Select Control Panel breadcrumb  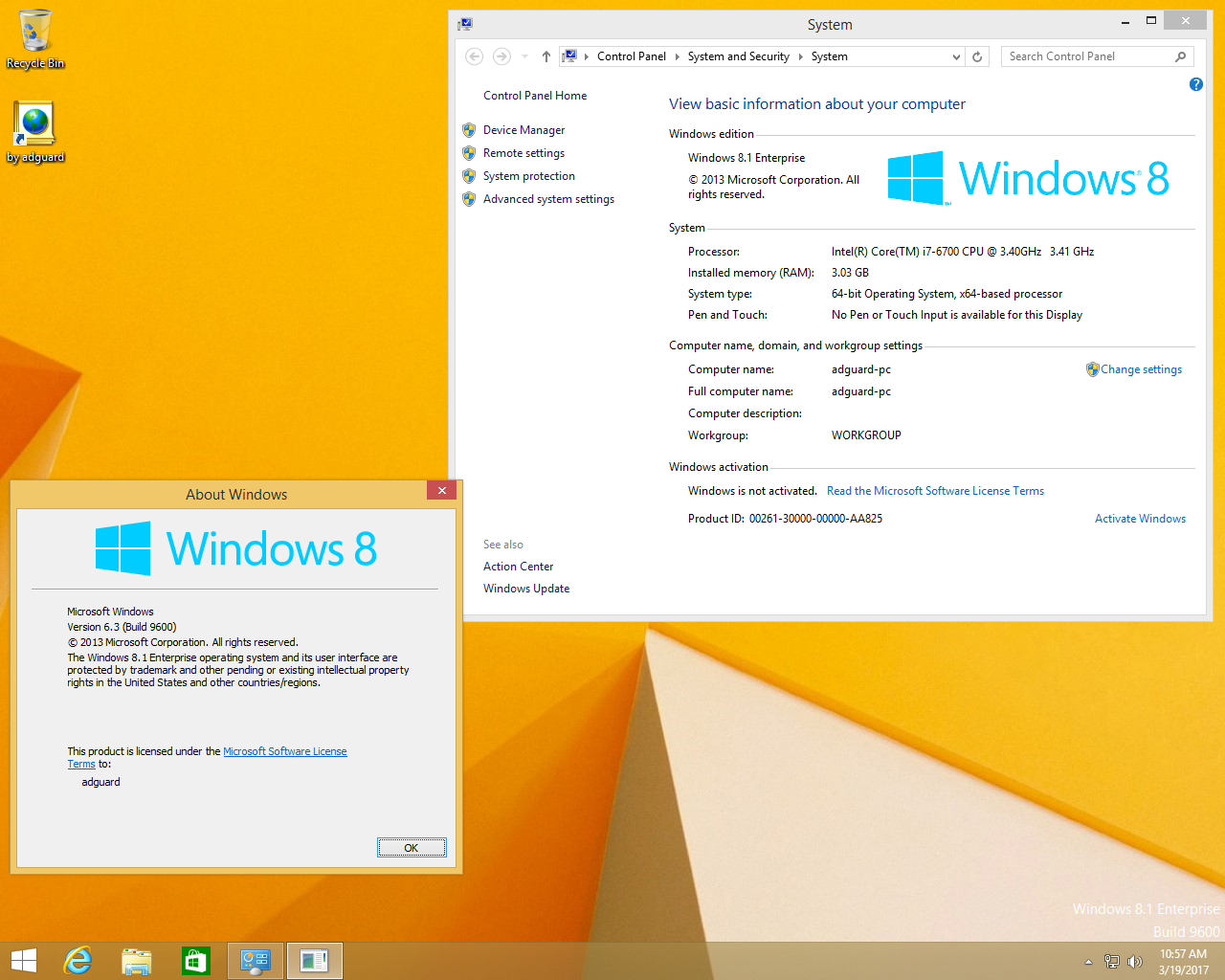point(632,56)
